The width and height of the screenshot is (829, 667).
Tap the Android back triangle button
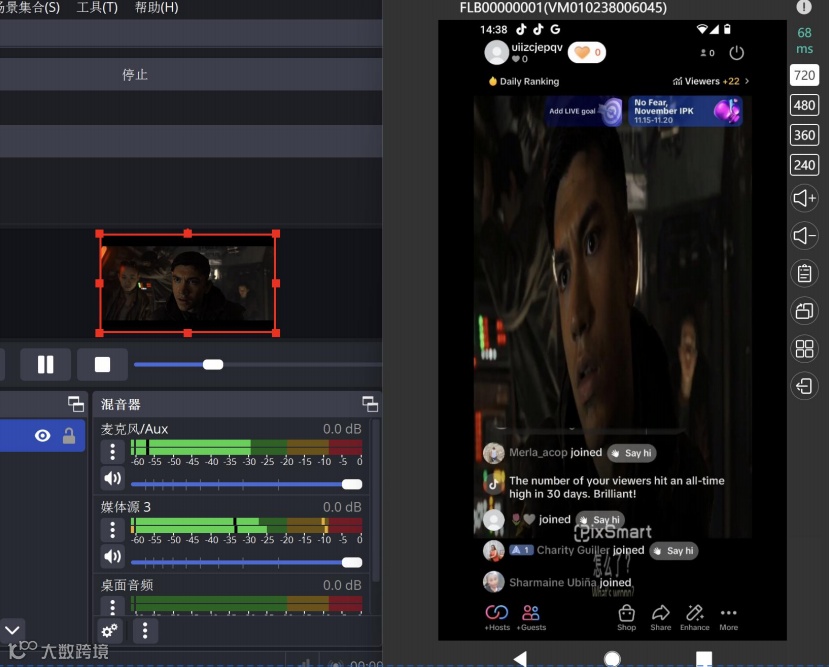point(520,659)
